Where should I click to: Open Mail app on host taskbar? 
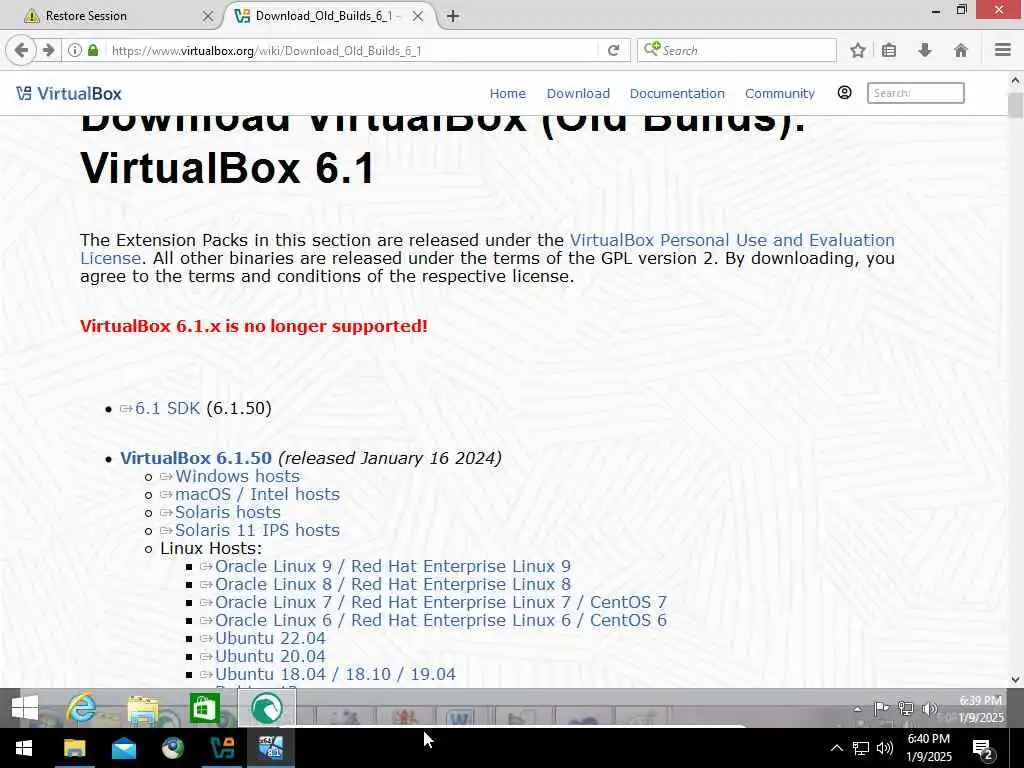point(123,748)
